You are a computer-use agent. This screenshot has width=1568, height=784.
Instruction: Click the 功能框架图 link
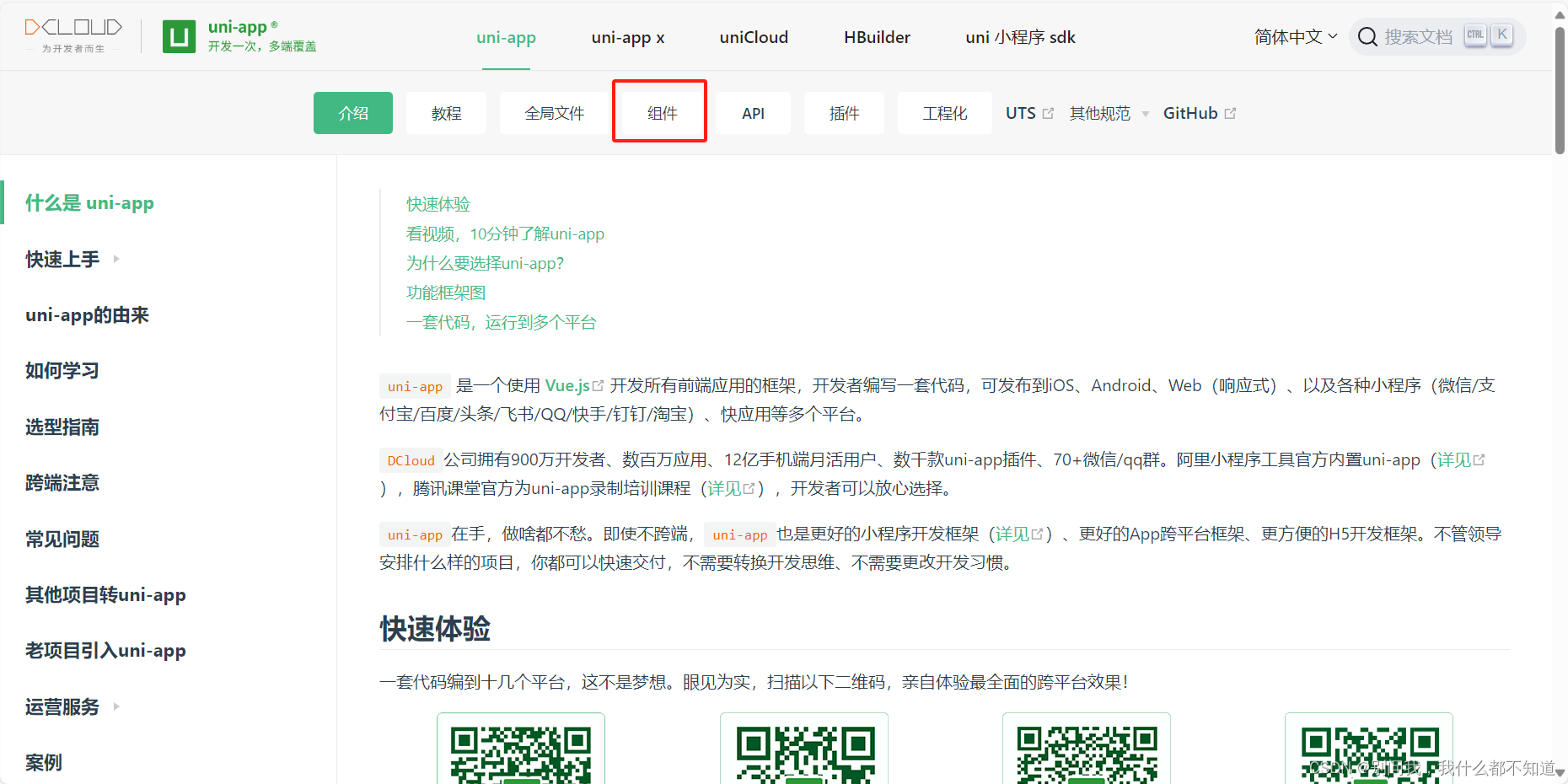point(445,293)
